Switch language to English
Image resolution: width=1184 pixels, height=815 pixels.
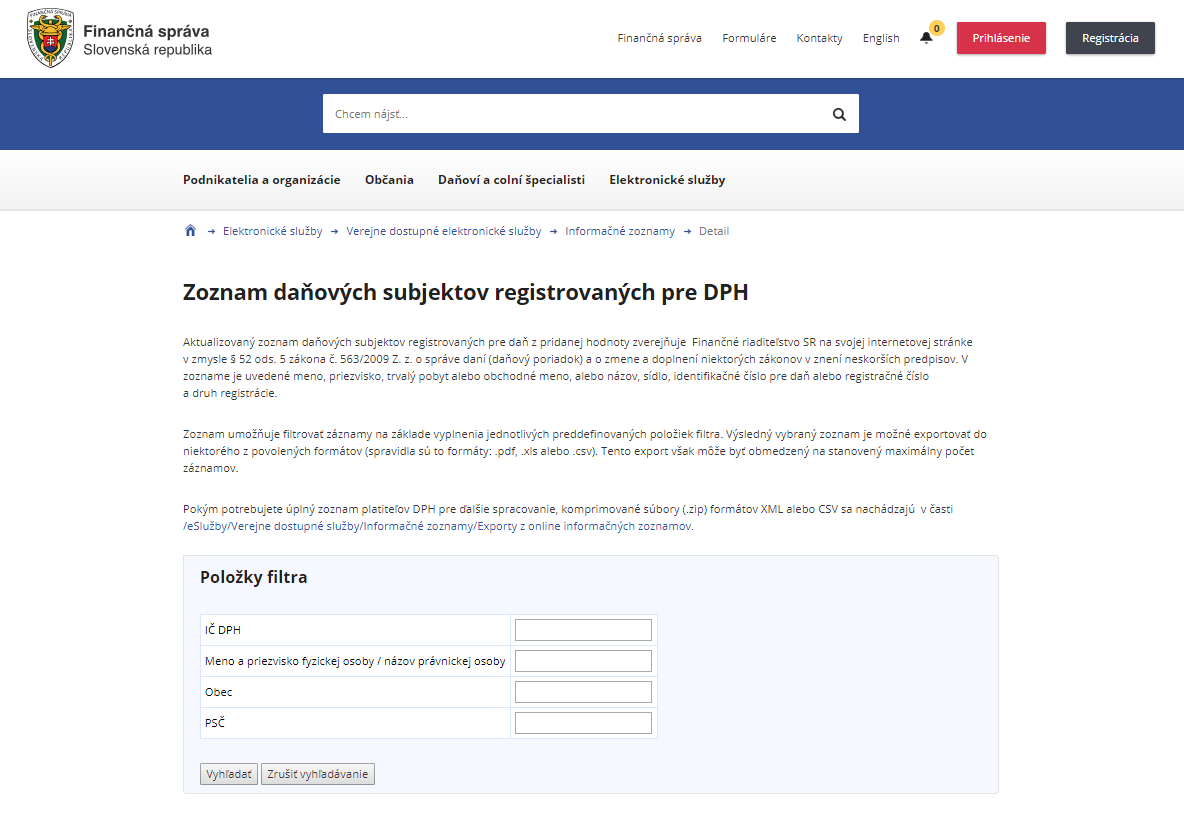881,38
